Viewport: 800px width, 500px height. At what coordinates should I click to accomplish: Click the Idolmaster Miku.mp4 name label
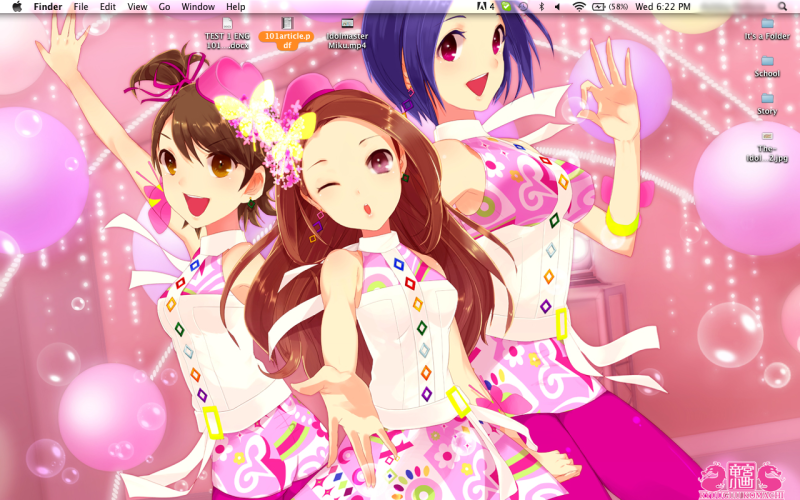coord(347,41)
